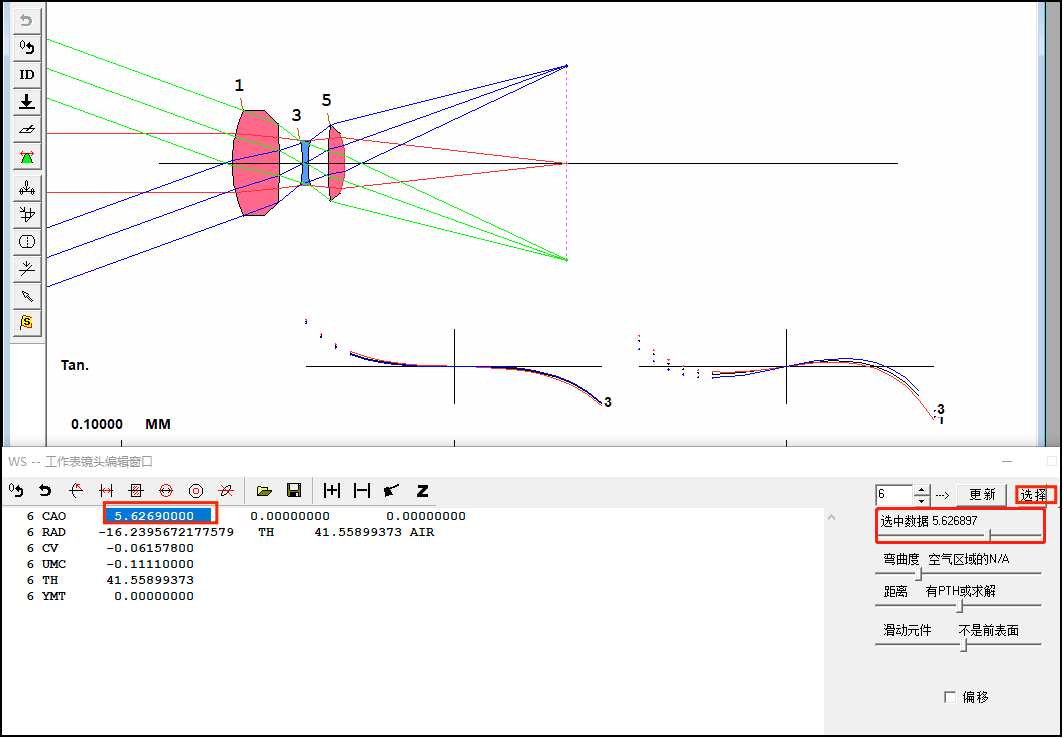Click the YMT value 0.00000000
Viewport: 1063px width, 739px height.
coord(154,597)
